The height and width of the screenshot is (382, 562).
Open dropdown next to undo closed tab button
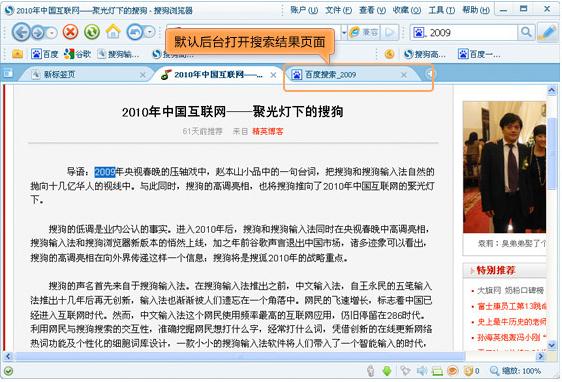[149, 32]
